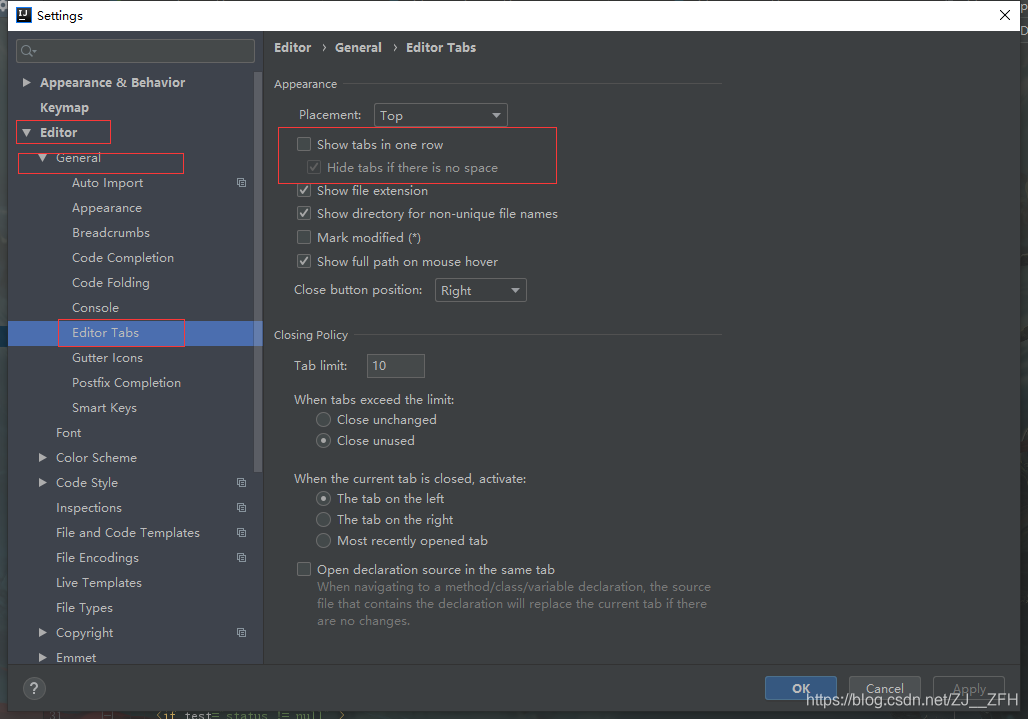Click the settings search field
This screenshot has width=1028, height=719.
pos(136,51)
